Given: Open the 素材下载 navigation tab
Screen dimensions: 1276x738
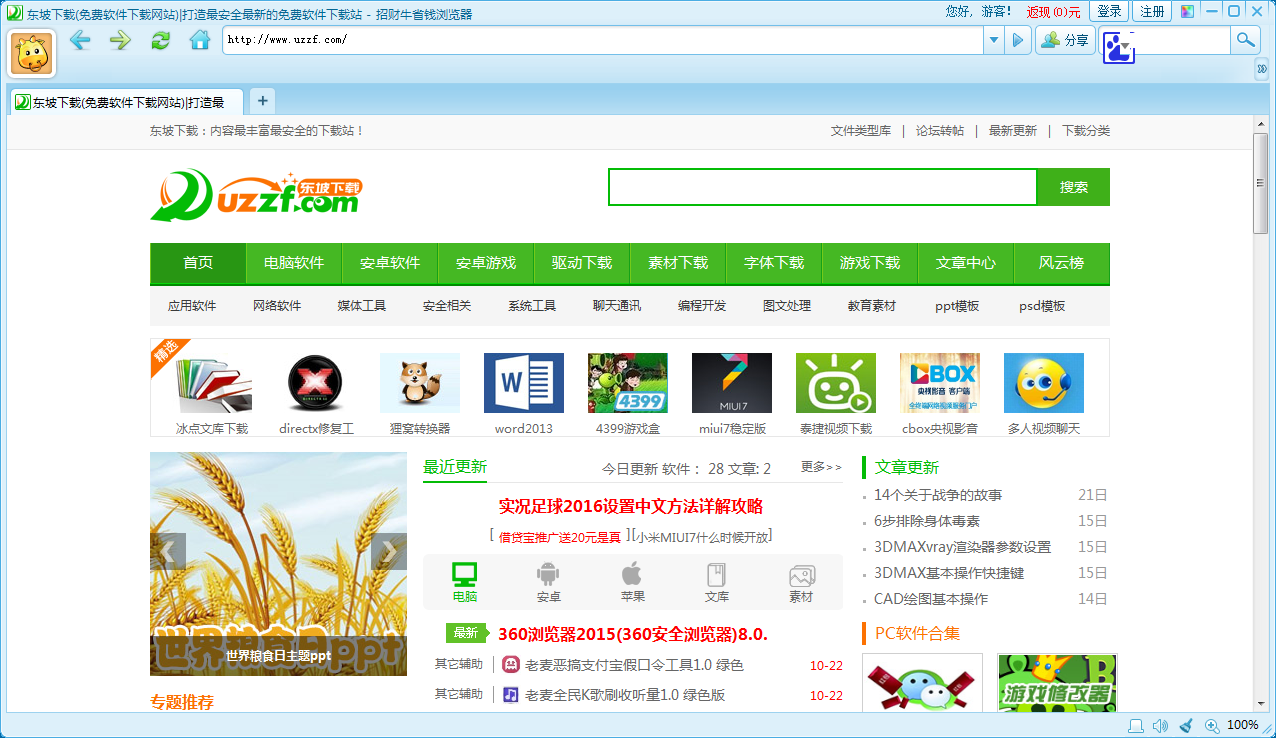Looking at the screenshot, I should pos(678,263).
